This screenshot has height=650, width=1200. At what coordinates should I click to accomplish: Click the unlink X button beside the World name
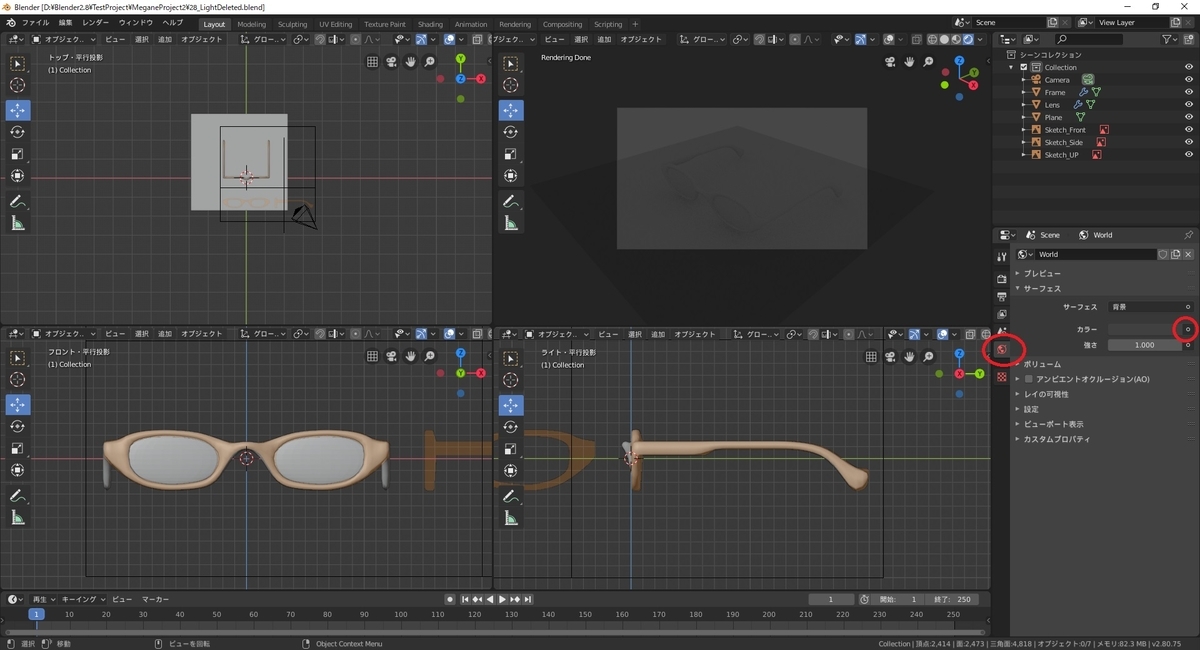(x=1189, y=254)
